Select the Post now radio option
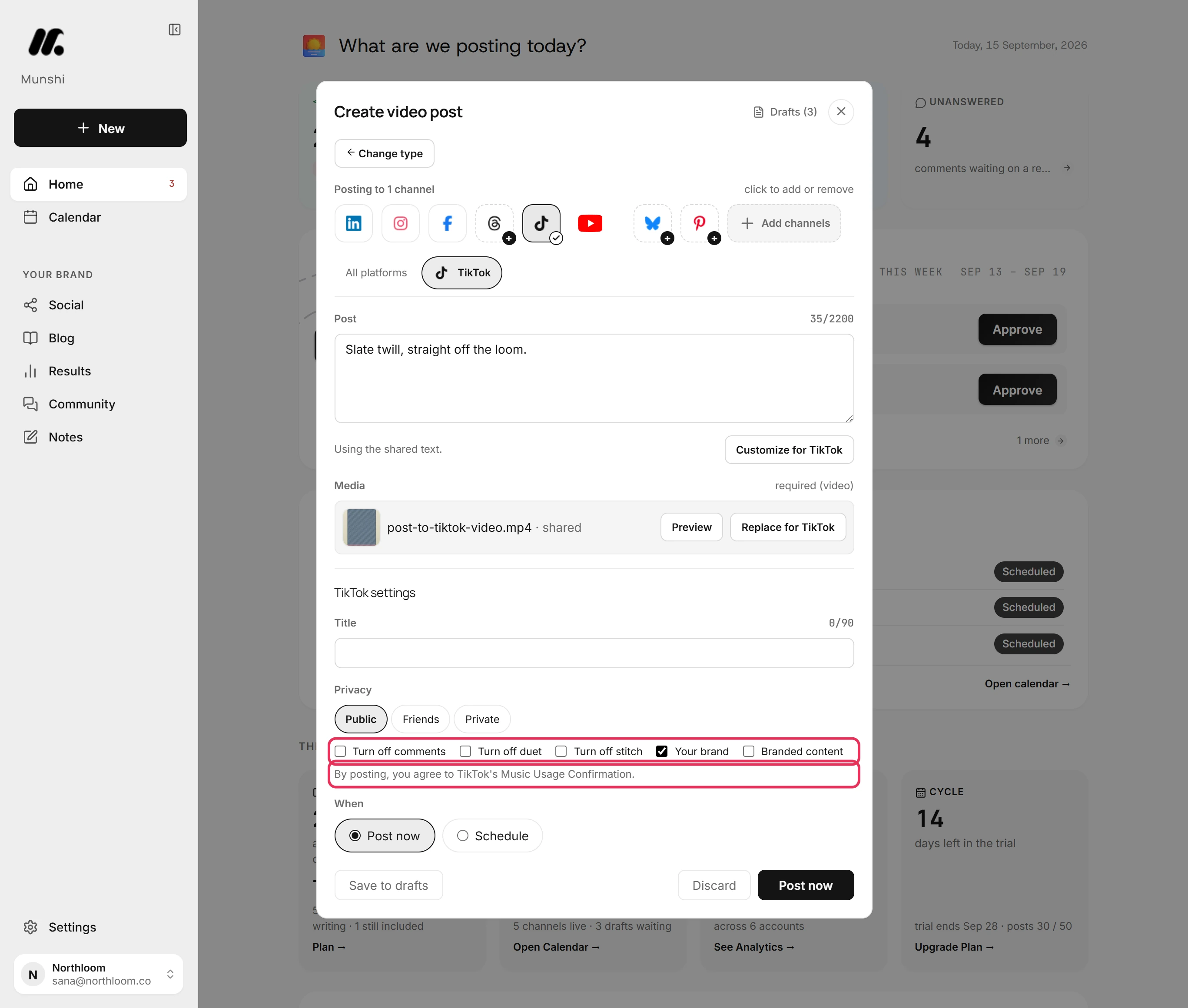 tap(385, 836)
